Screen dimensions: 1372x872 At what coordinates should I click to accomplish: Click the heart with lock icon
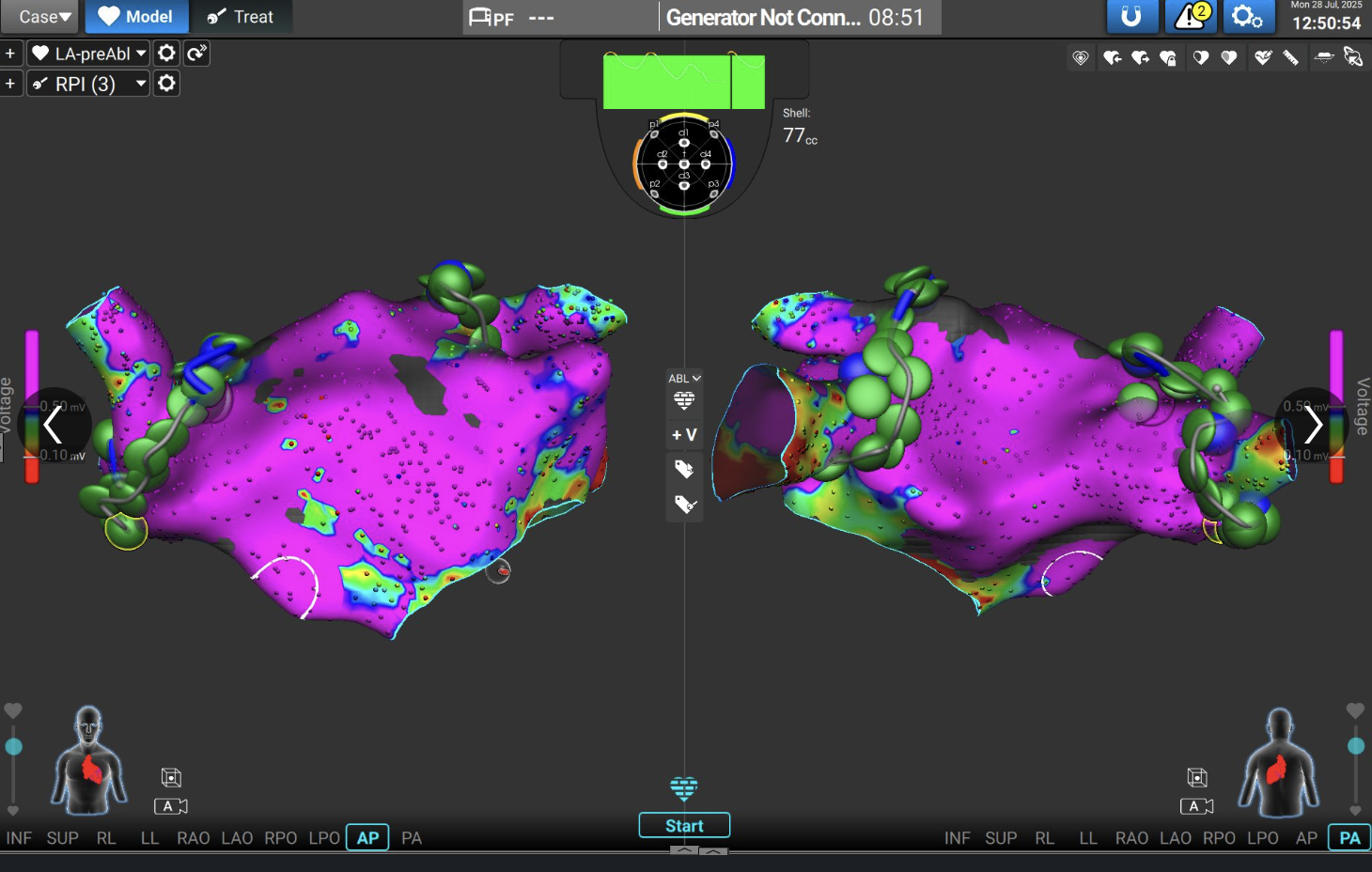(1168, 58)
